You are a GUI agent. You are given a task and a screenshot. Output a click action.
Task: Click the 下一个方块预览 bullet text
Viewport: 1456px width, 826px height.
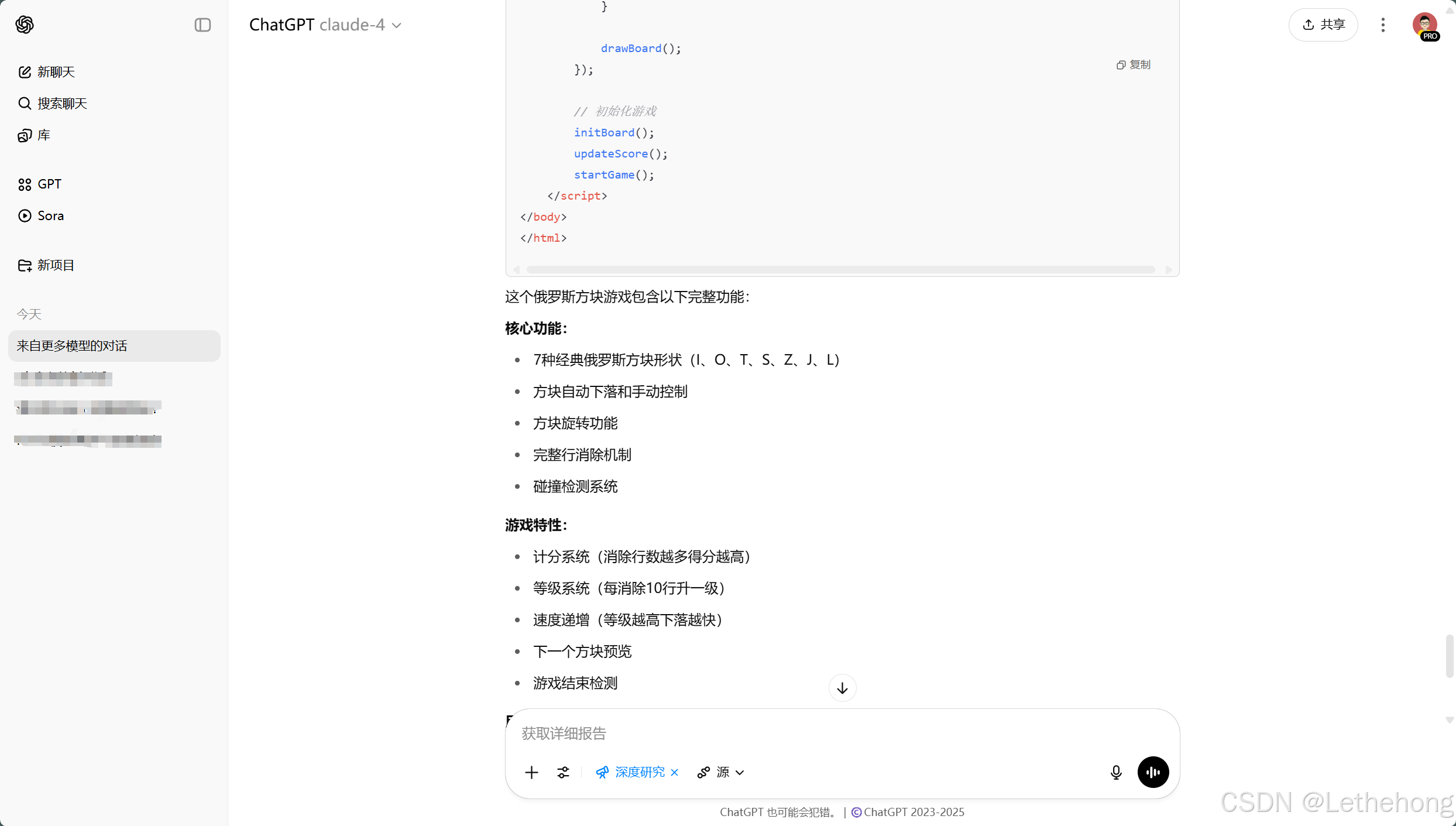pyautogui.click(x=582, y=652)
